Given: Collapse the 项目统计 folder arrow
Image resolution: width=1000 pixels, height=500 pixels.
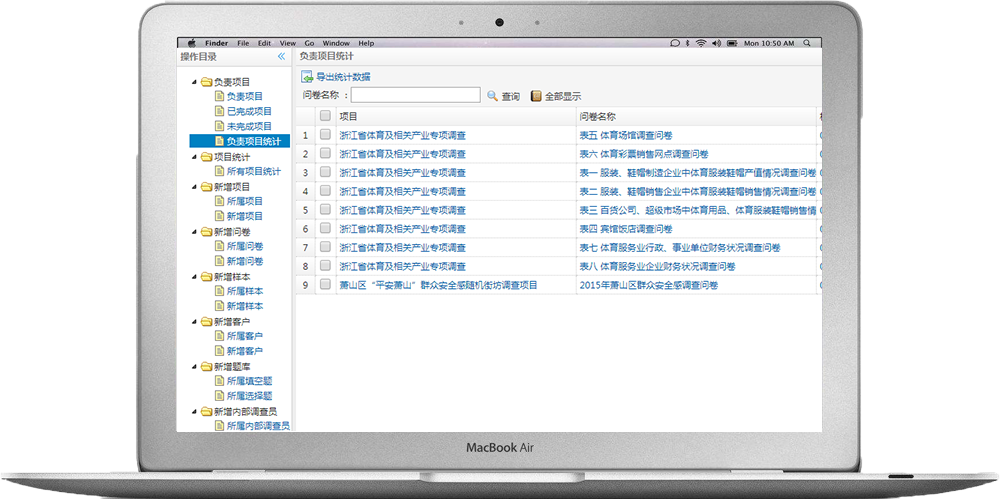Looking at the screenshot, I should (194, 157).
